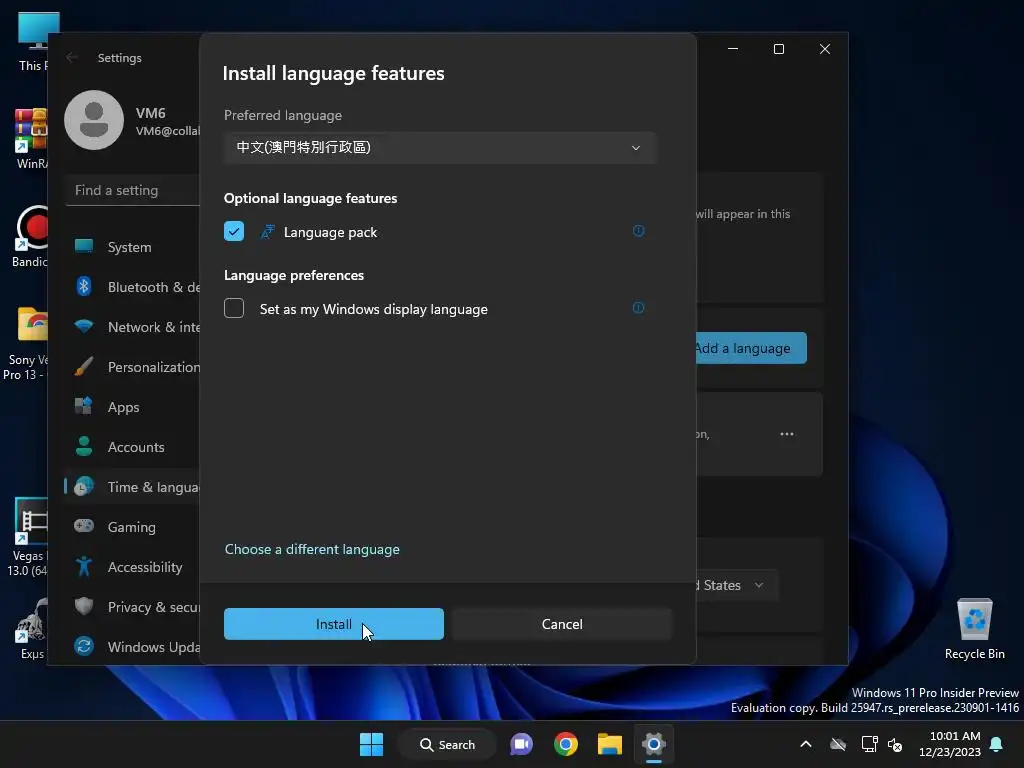Viewport: 1024px width, 768px height.
Task: Click the Install button
Action: 334,624
